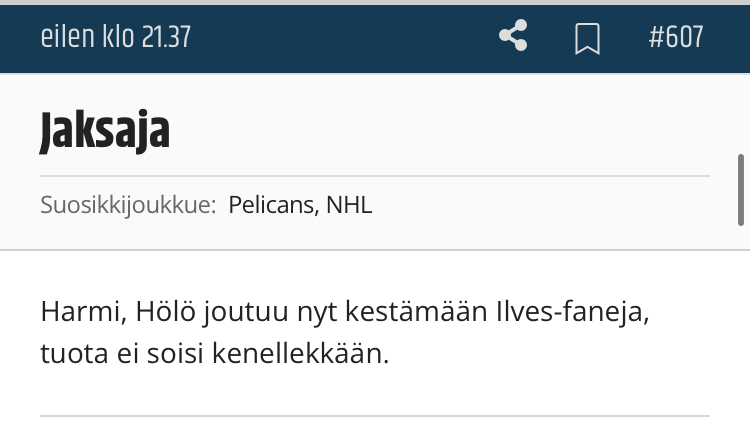Click the timestamp "eilen klo 21.37"
The height and width of the screenshot is (439, 750).
point(116,37)
